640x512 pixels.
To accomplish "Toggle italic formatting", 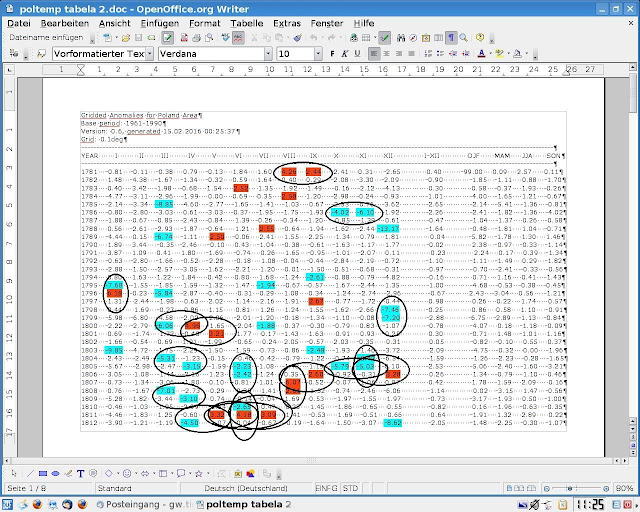I will click(x=345, y=53).
